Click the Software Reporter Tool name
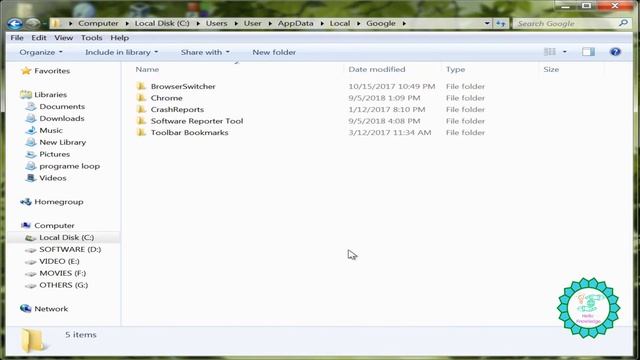This screenshot has width=640, height=360. (197, 121)
